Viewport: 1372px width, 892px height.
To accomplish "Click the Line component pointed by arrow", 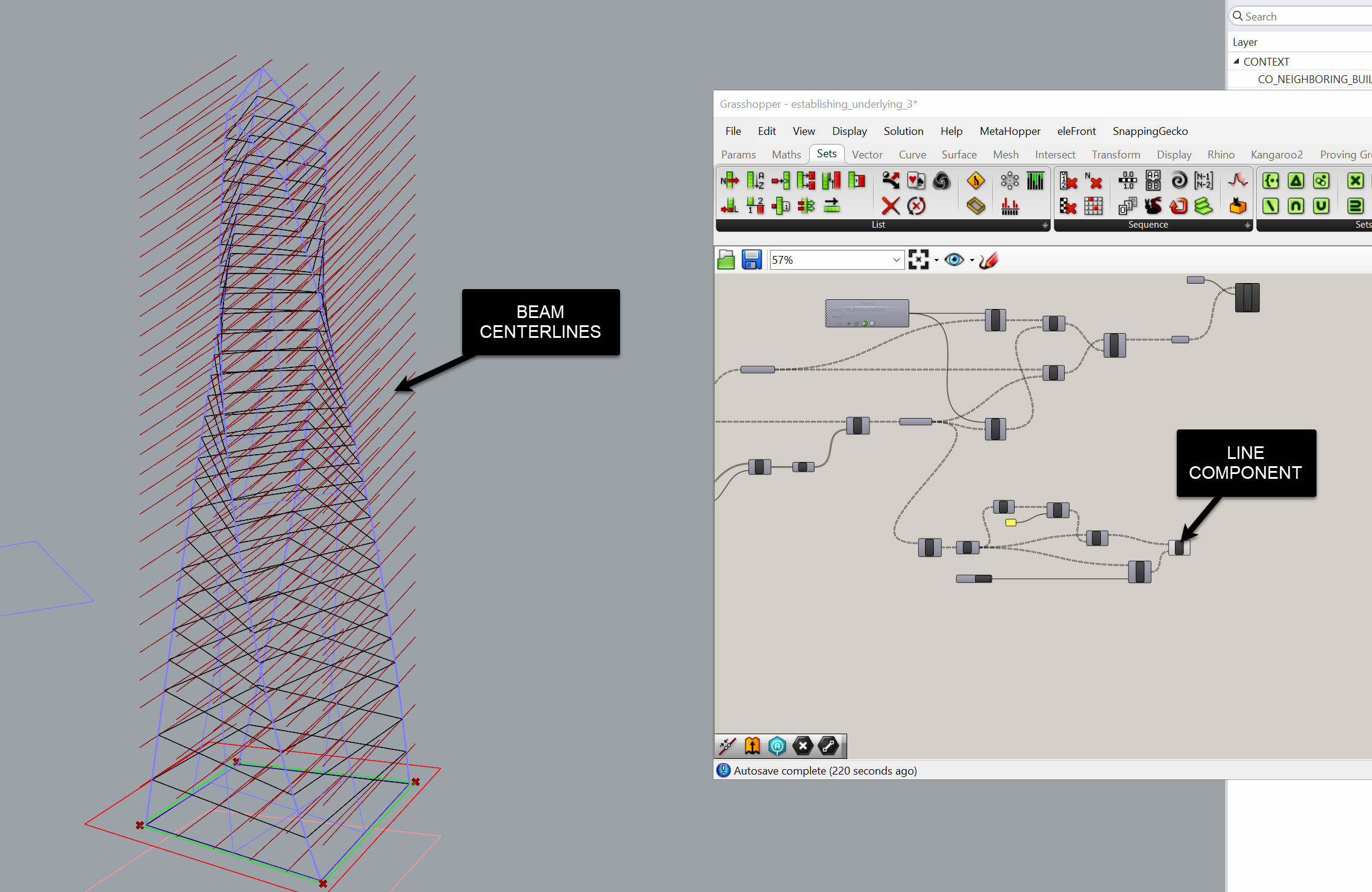I will [x=1179, y=547].
